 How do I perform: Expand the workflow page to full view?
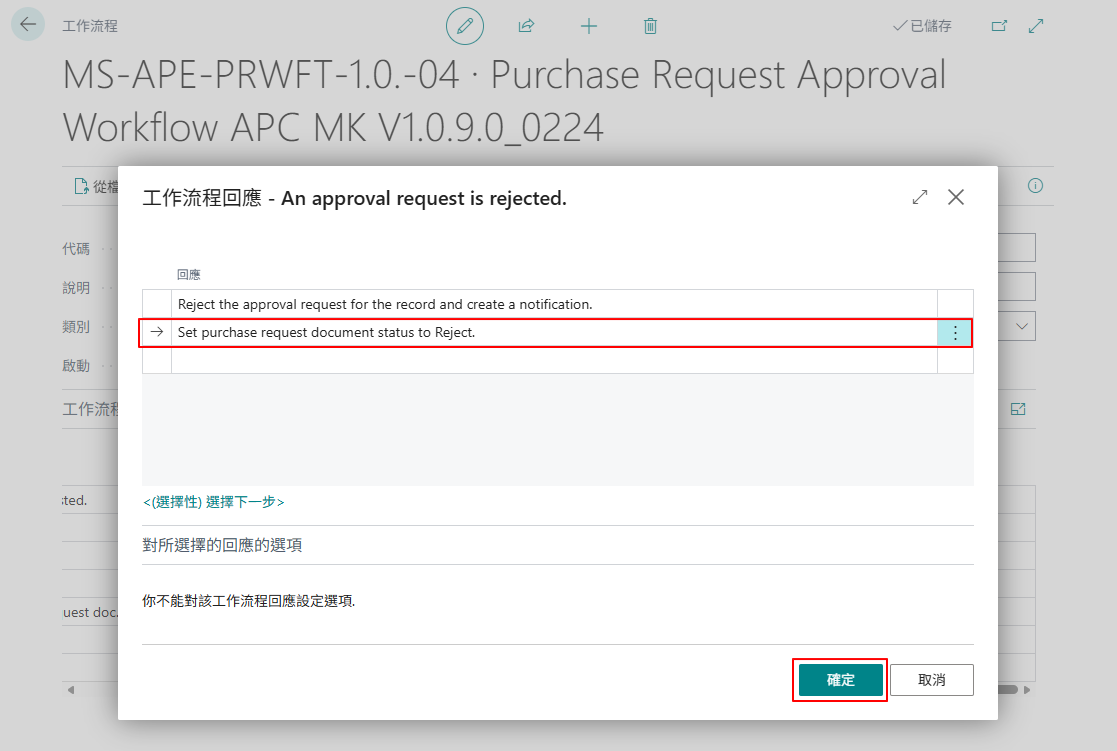(1036, 26)
